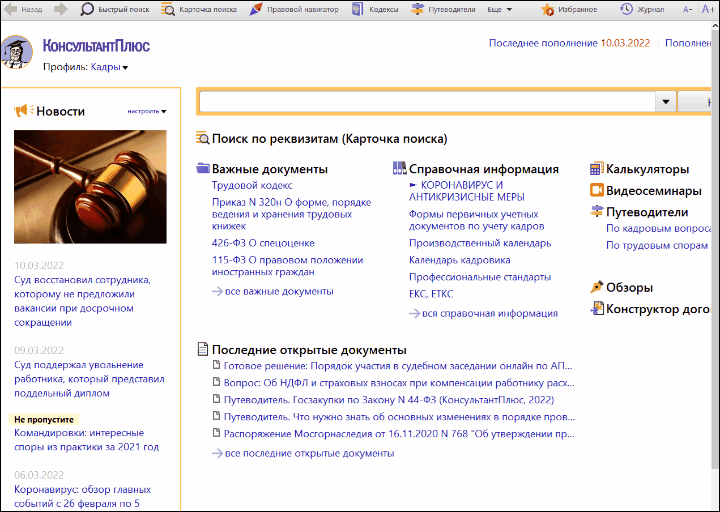Open Производственный календарь link
The height and width of the screenshot is (512, 720).
[480, 243]
